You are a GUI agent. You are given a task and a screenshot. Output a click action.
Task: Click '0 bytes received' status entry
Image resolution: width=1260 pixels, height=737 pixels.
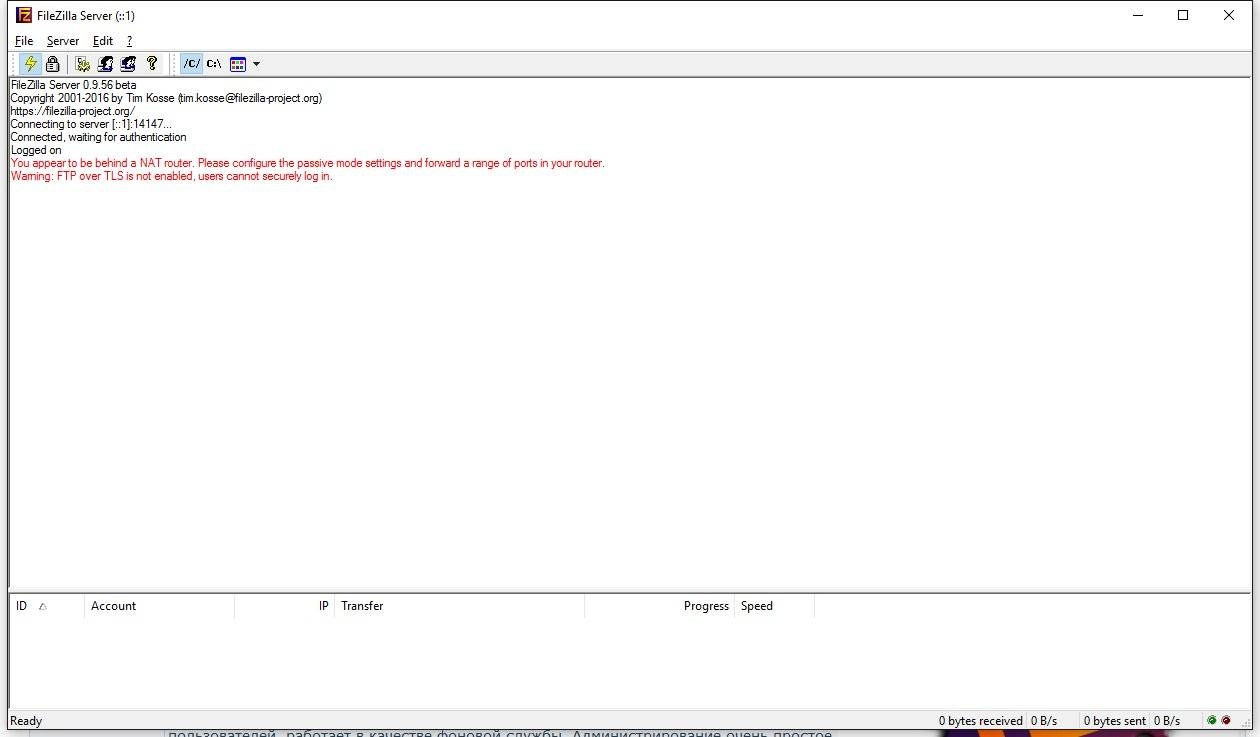coord(980,721)
